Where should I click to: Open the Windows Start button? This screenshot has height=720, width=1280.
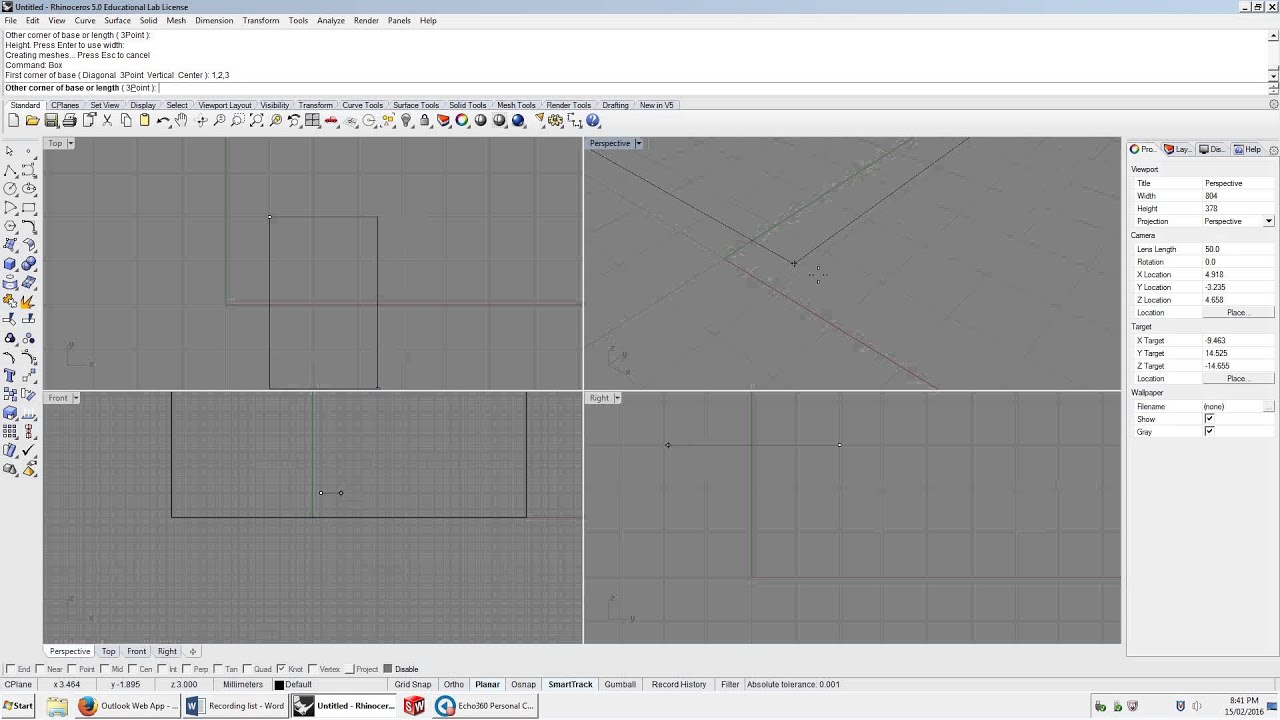18,706
